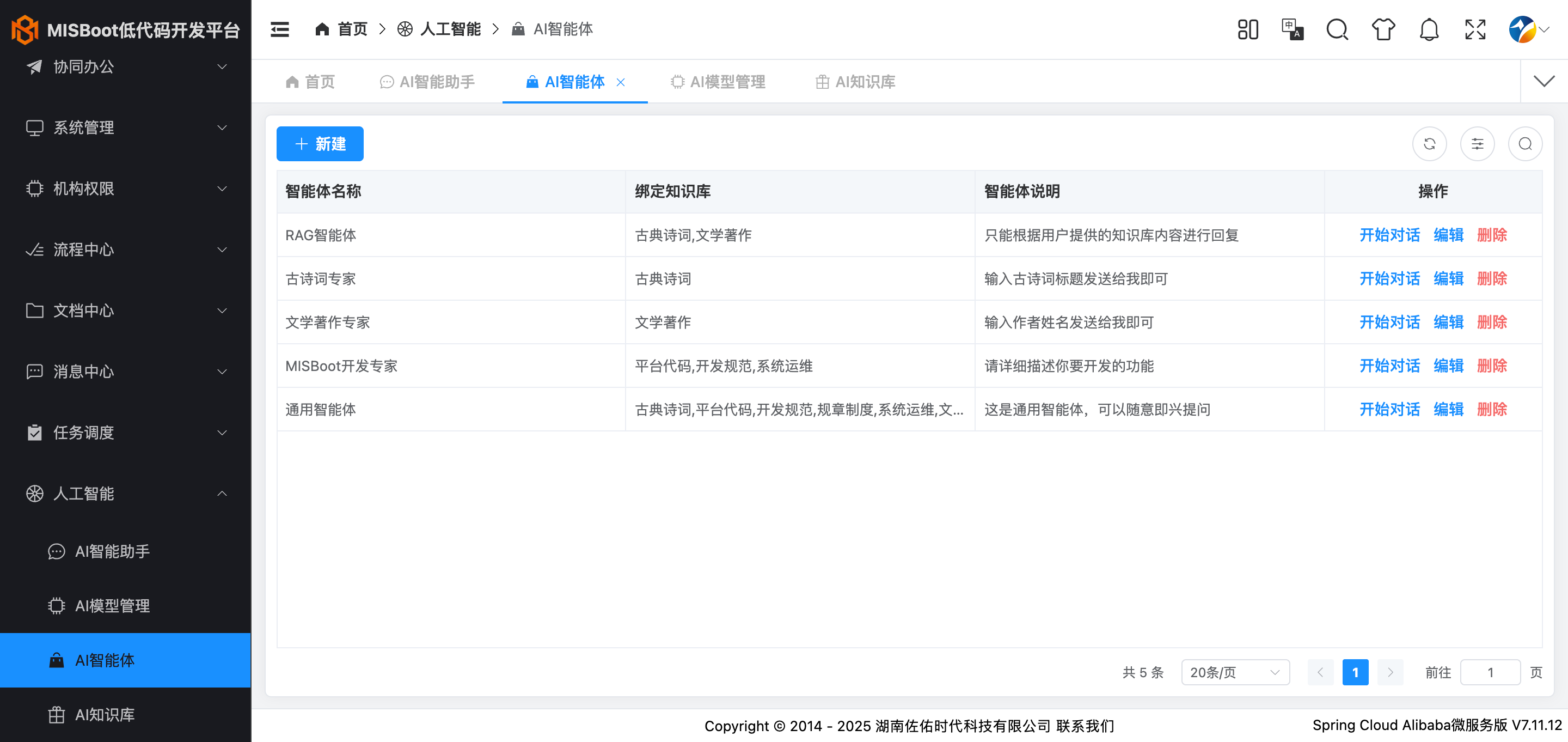Start chat with 通用智能体
This screenshot has height=742, width=1568.
[1389, 409]
